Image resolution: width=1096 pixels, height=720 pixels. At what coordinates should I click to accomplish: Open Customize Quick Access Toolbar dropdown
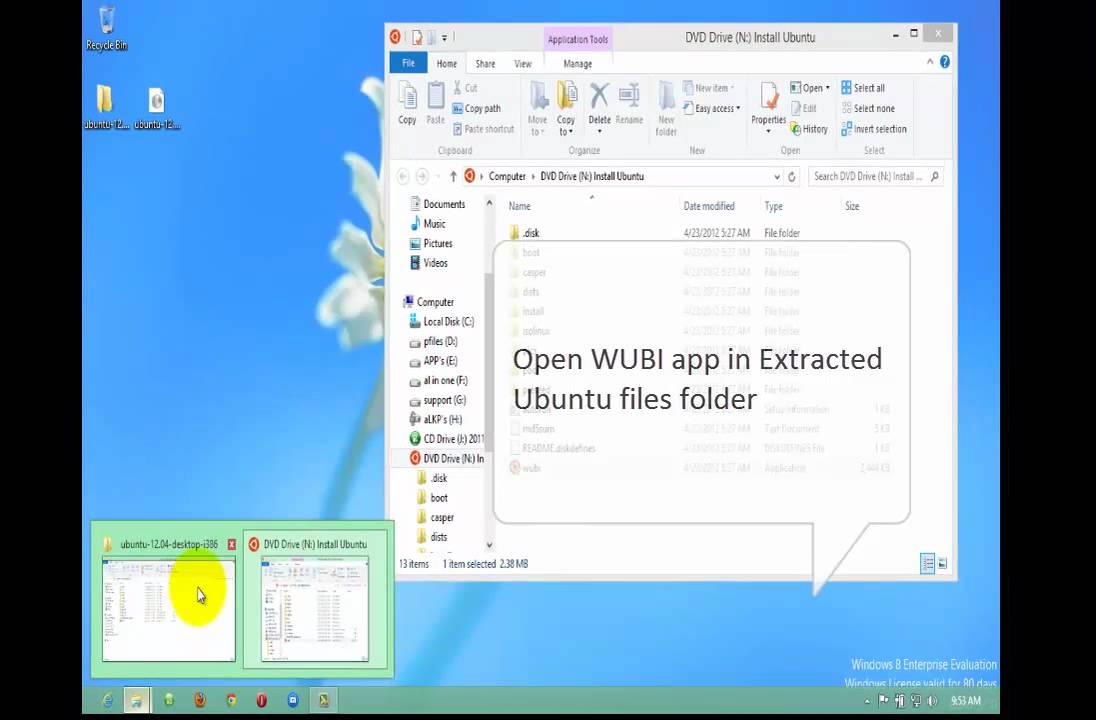click(x=445, y=37)
